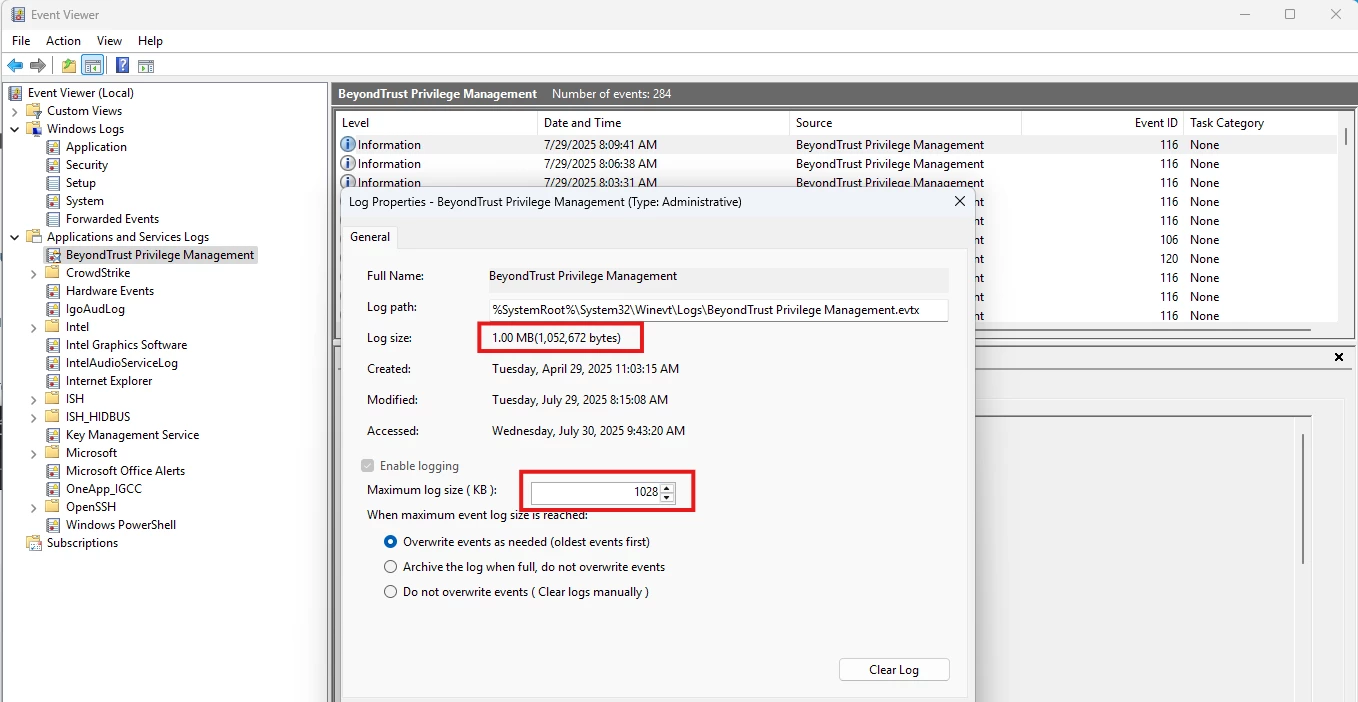Click the Windows PowerShell log icon
1358x702 pixels.
tap(54, 525)
